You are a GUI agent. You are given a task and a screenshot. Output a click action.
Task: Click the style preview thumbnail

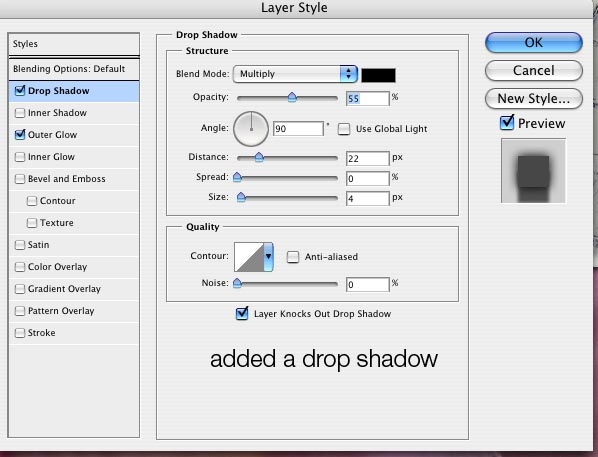click(533, 171)
